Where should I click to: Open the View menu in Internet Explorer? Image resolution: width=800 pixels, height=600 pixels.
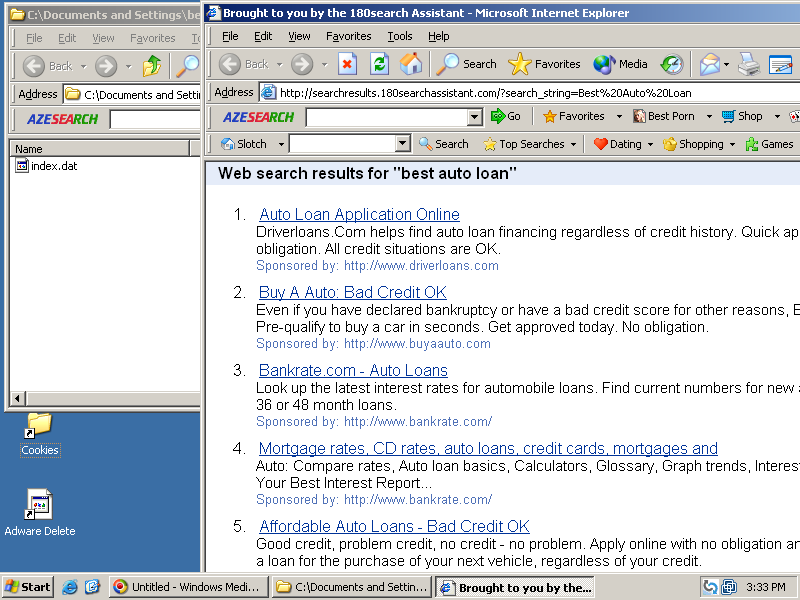(299, 36)
